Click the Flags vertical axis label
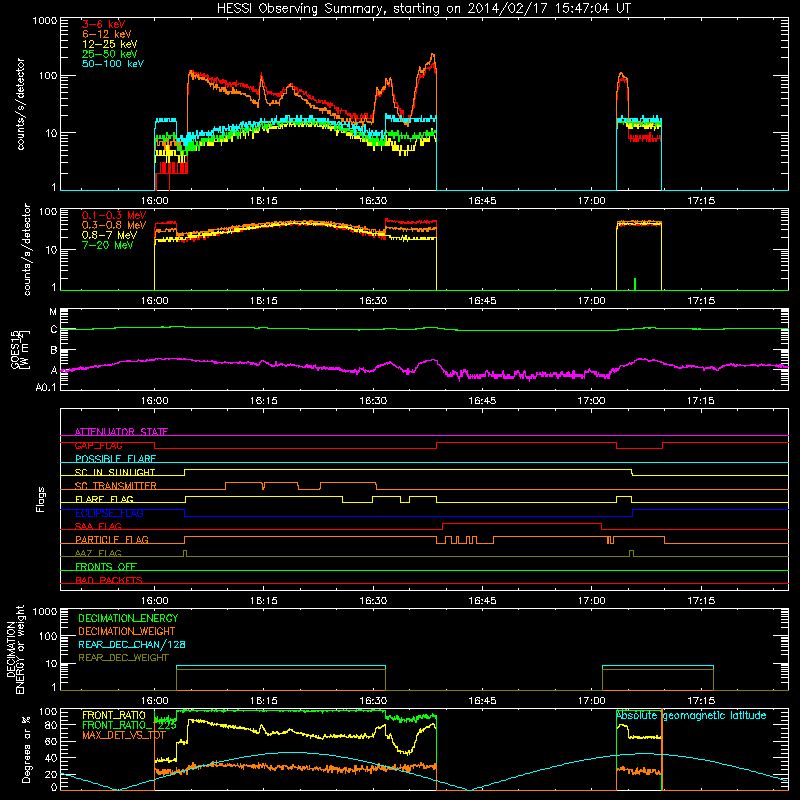Screen dimensions: 800x800 [x=41, y=499]
